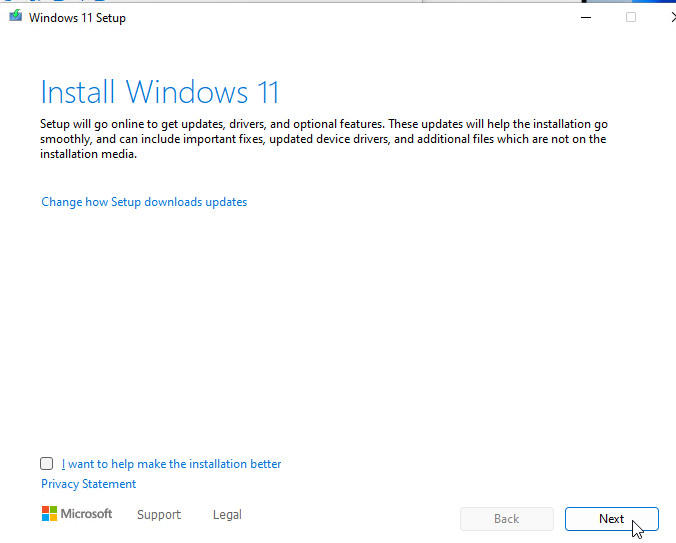Click the Windows 11 Setup title bar icon
Image resolution: width=676 pixels, height=543 pixels.
pyautogui.click(x=15, y=17)
